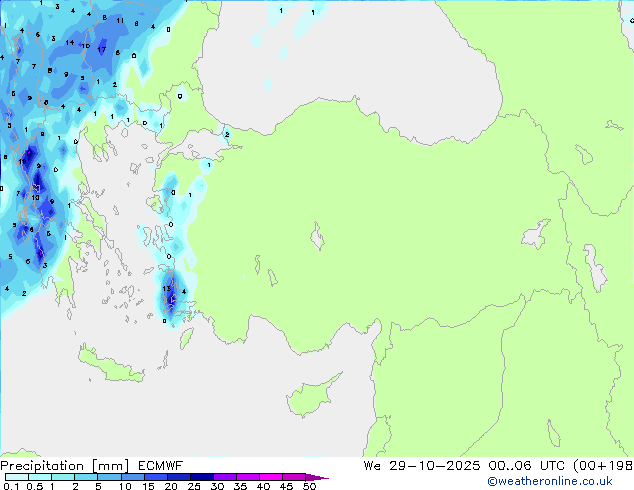Image resolution: width=634 pixels, height=490 pixels.
Task: Click the '17' precipitation value on the map
Action: [101, 50]
